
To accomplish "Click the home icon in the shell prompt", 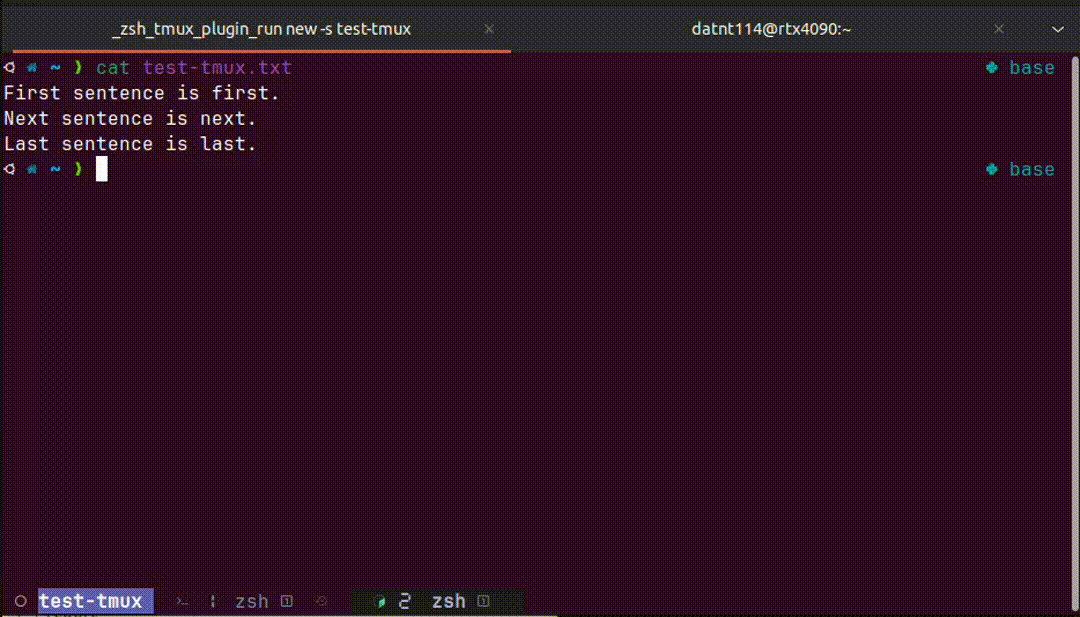I will tap(31, 67).
